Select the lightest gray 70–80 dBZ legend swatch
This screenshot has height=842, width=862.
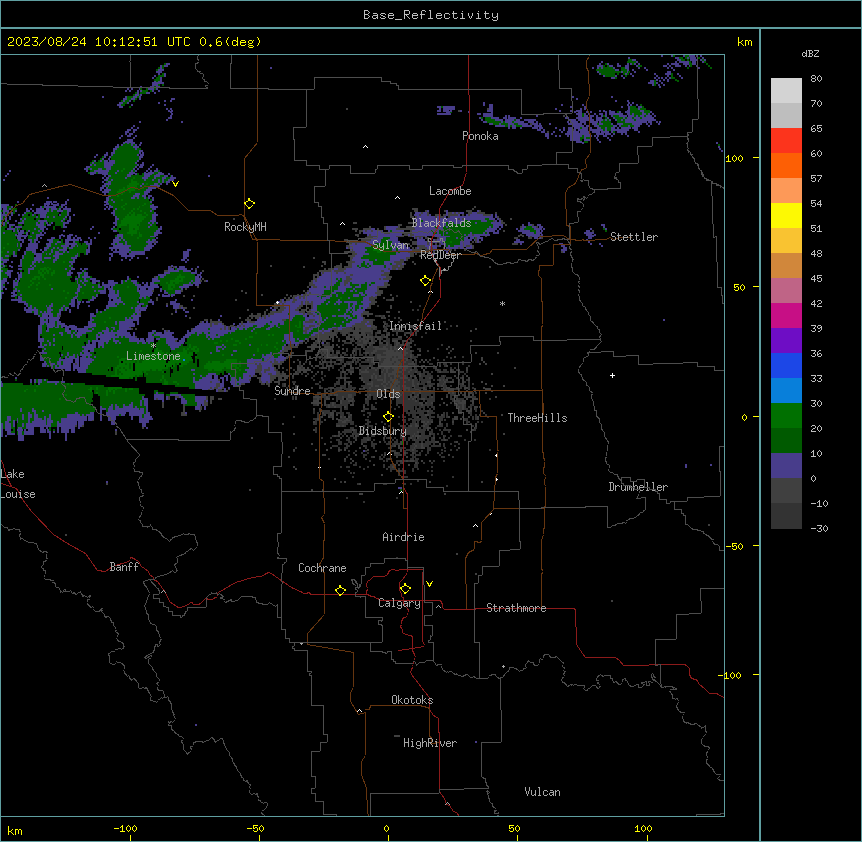[786, 90]
